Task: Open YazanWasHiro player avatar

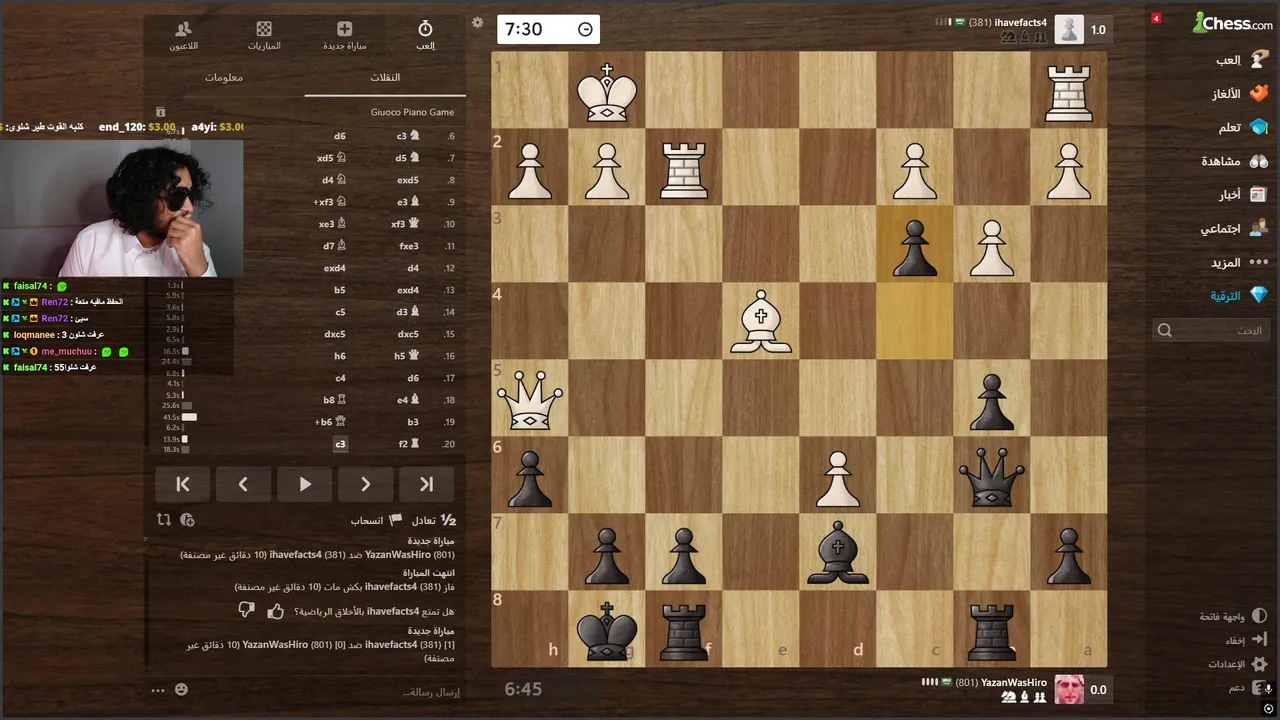Action: coord(1069,689)
